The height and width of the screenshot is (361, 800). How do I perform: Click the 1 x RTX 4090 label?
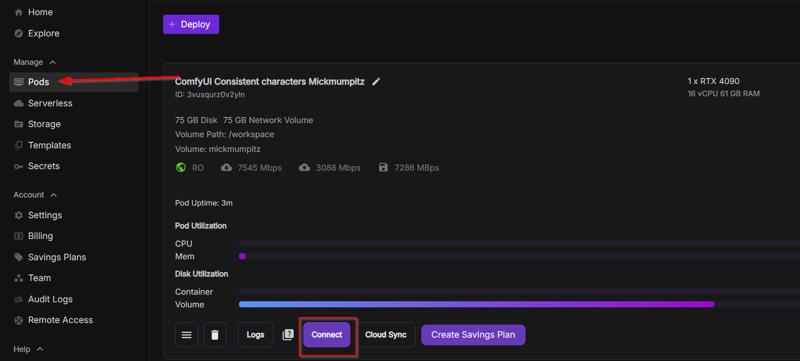pos(713,81)
